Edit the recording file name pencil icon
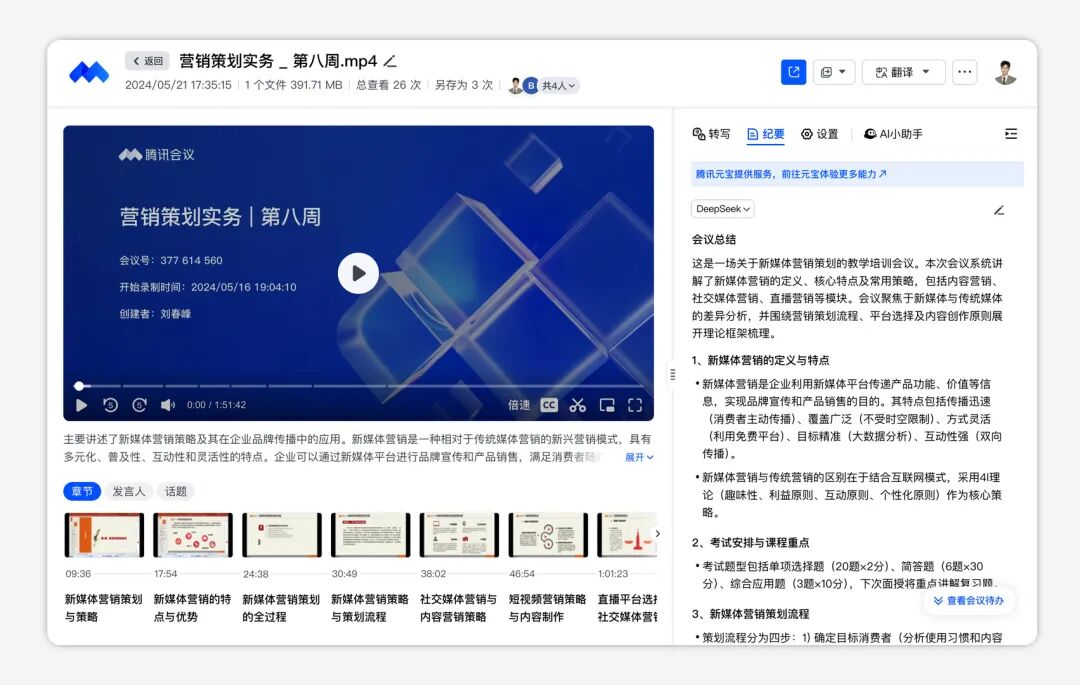Viewport: 1080px width, 685px height. (x=390, y=61)
